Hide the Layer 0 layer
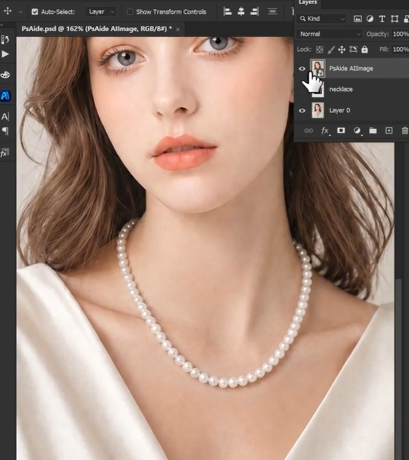409x460 pixels. point(302,111)
